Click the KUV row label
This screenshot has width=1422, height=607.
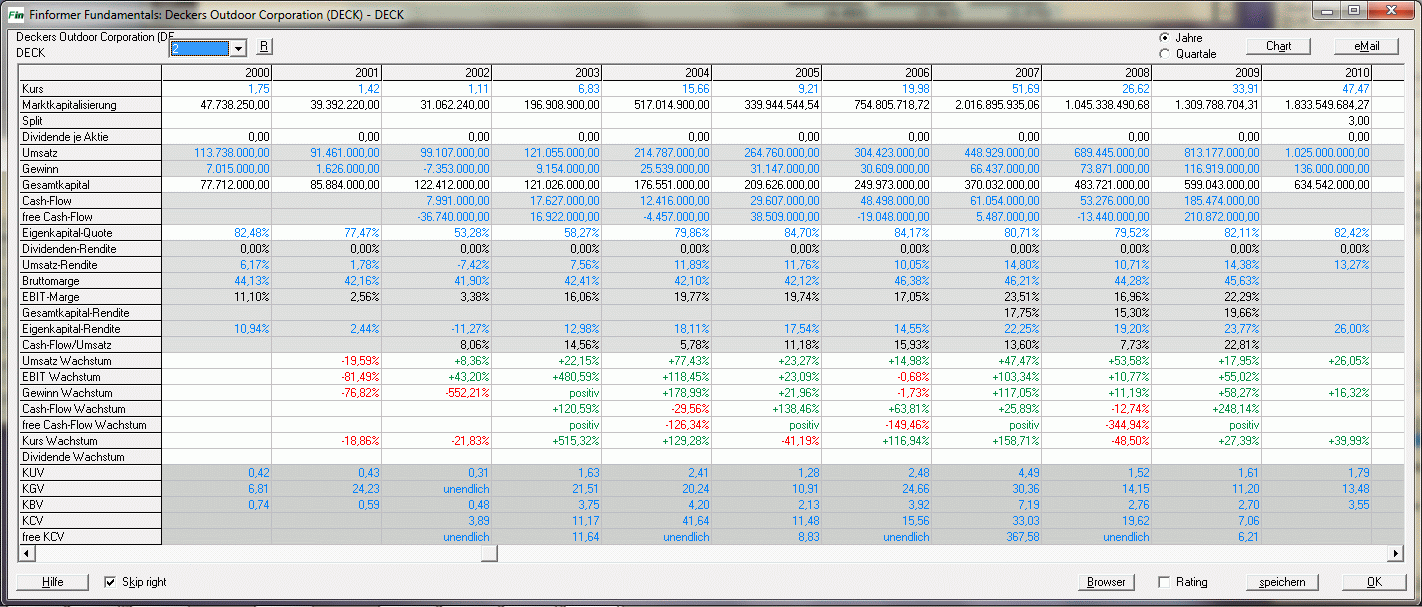(x=90, y=473)
